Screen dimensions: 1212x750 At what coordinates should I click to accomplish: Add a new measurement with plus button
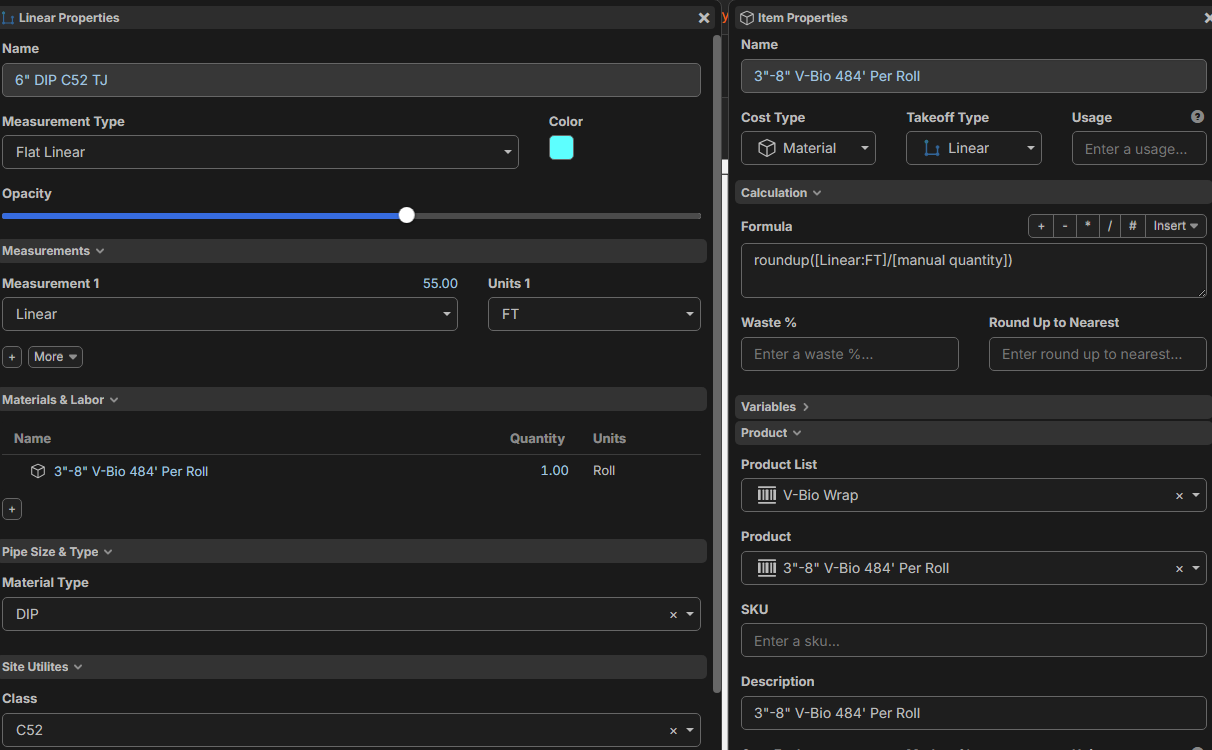12,357
